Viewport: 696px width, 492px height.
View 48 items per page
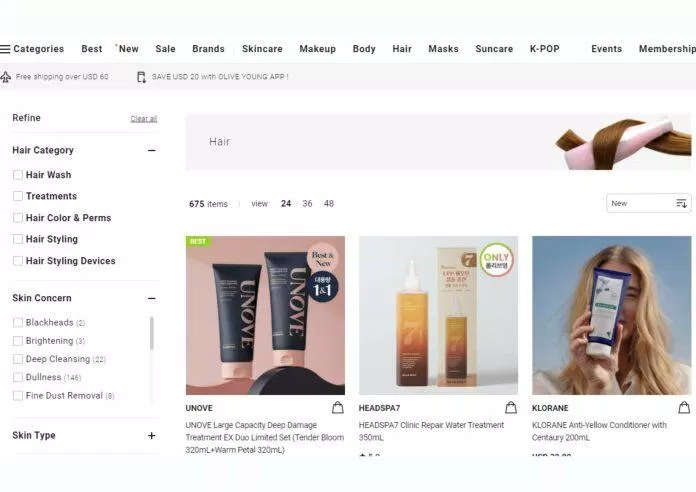pos(328,203)
